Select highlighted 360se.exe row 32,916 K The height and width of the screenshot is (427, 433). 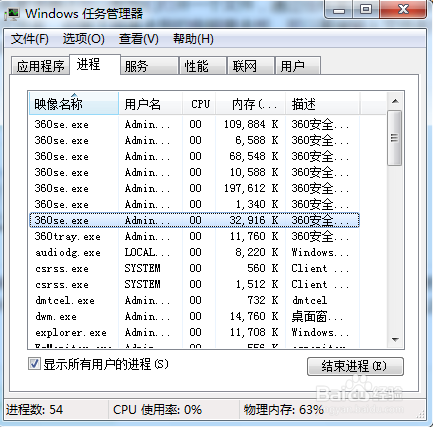point(194,220)
